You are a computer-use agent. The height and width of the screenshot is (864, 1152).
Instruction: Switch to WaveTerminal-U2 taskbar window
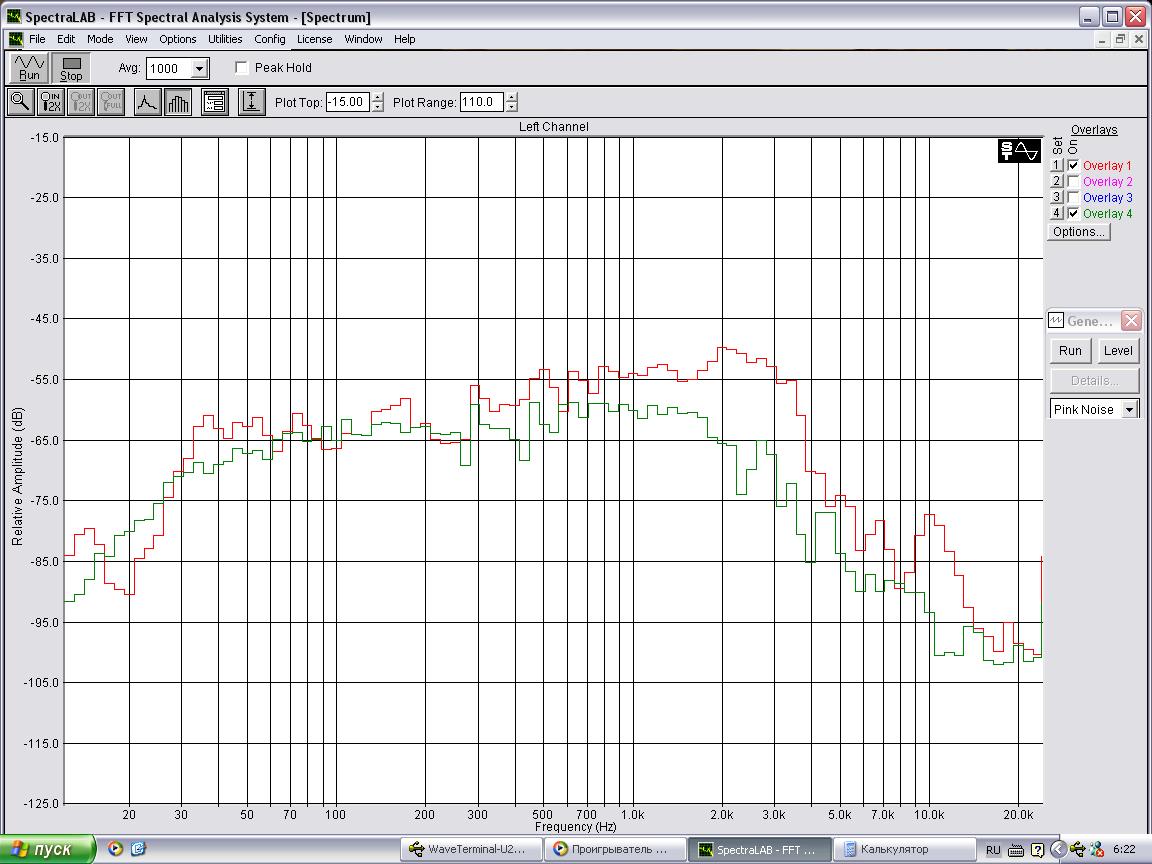click(469, 849)
